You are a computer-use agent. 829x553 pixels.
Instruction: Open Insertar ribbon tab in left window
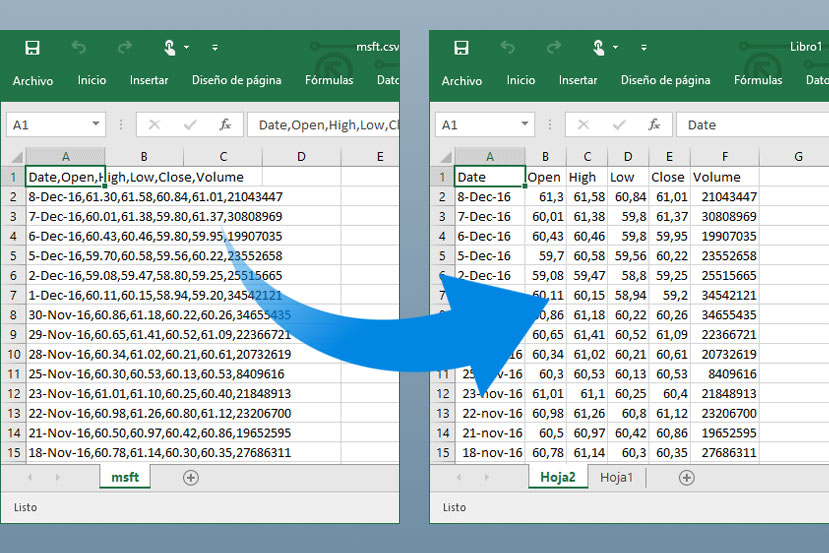(149, 81)
